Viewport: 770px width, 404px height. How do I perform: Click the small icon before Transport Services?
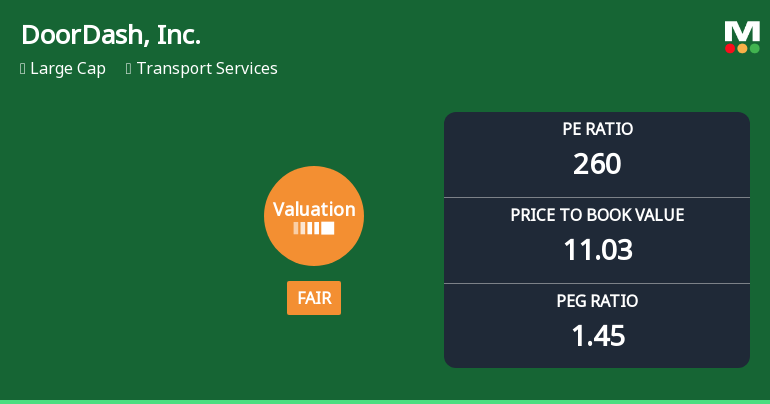[x=129, y=69]
